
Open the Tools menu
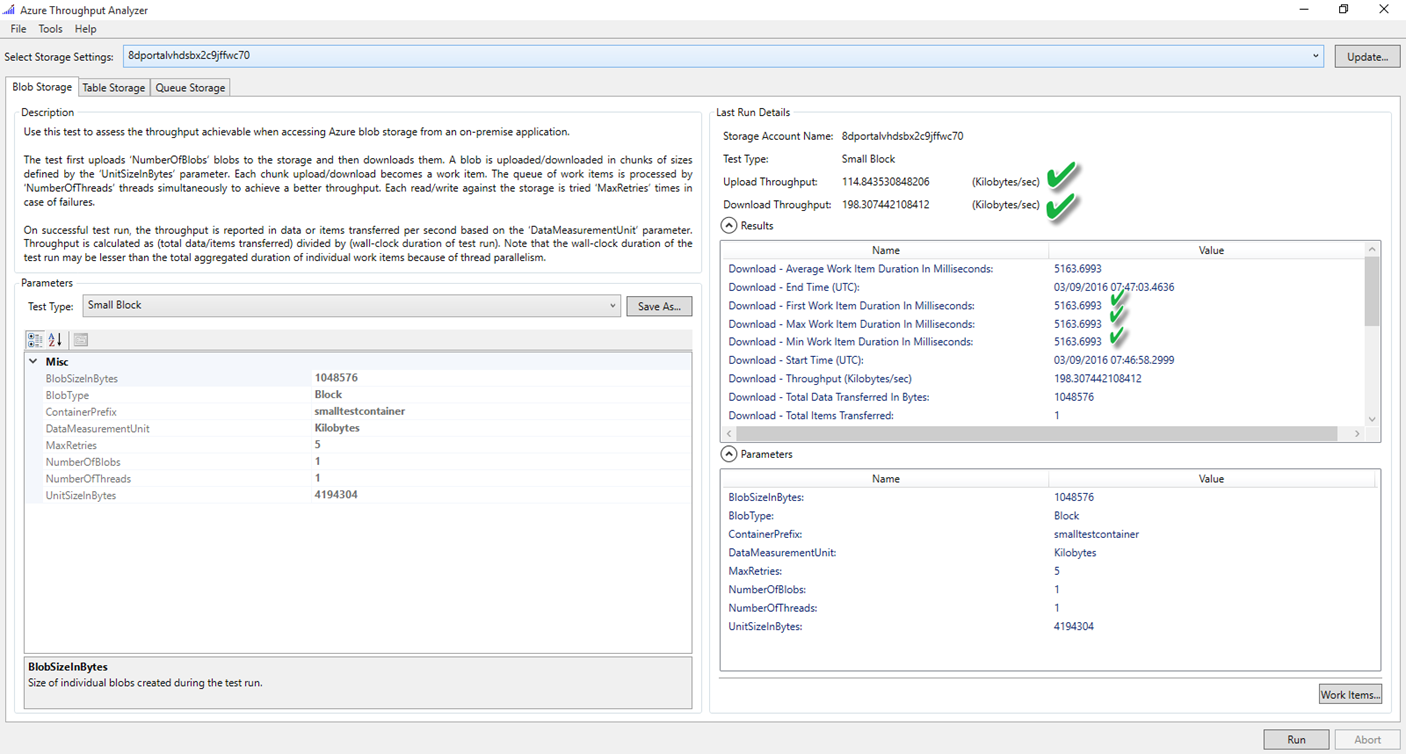[50, 29]
